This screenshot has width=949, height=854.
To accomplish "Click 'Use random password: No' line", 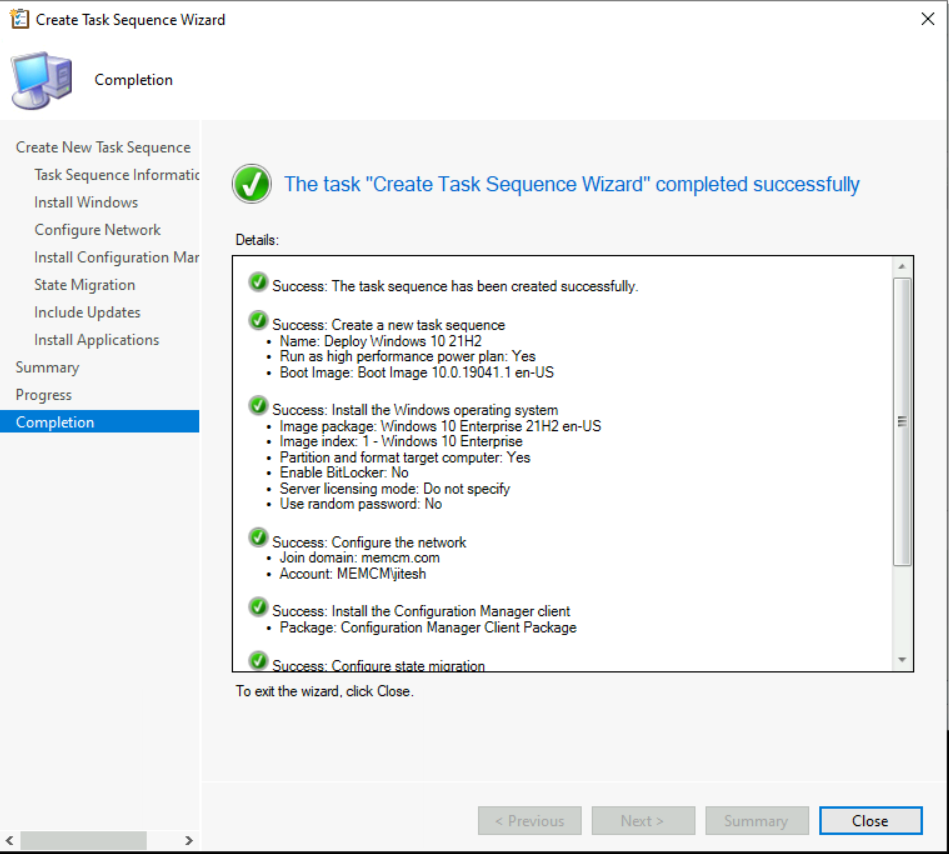I will tap(361, 504).
